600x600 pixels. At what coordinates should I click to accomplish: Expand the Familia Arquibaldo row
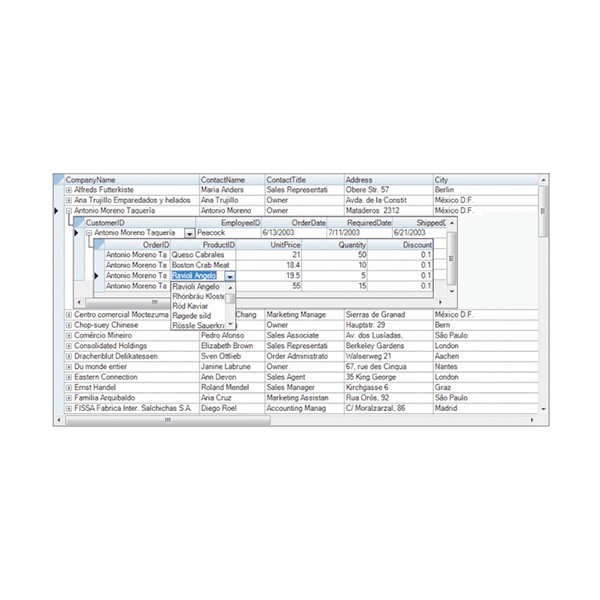(x=69, y=397)
